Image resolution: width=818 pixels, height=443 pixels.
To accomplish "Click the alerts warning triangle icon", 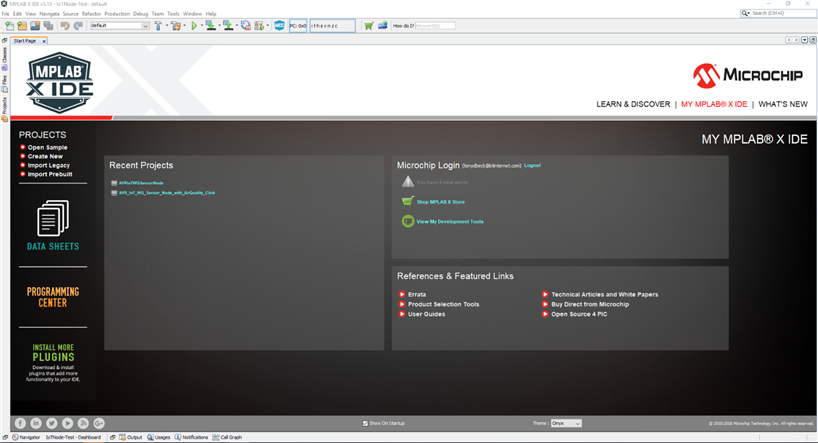I will point(408,182).
